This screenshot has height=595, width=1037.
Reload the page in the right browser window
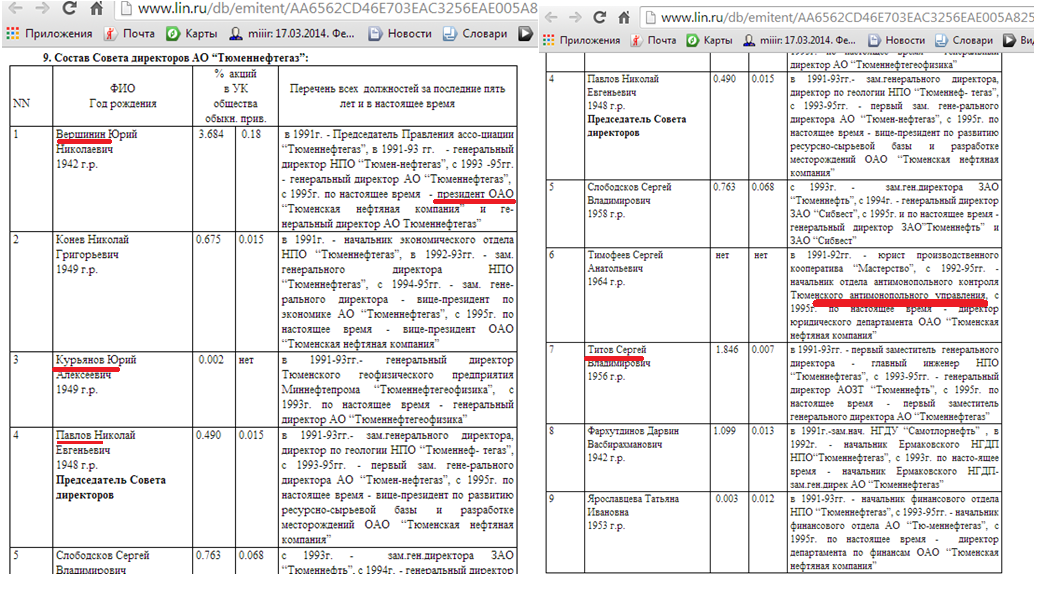pyautogui.click(x=600, y=17)
